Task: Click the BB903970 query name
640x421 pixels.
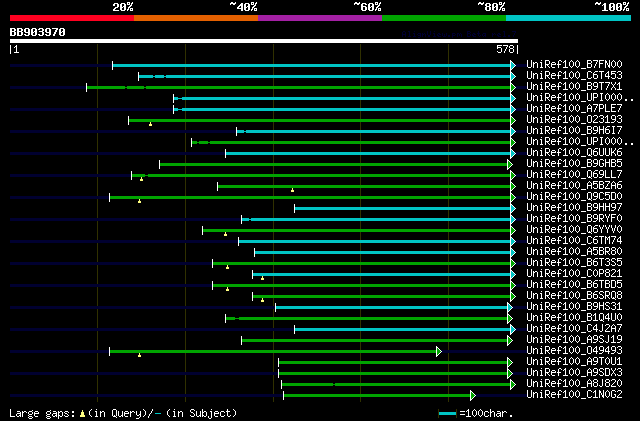Action: click(x=38, y=32)
